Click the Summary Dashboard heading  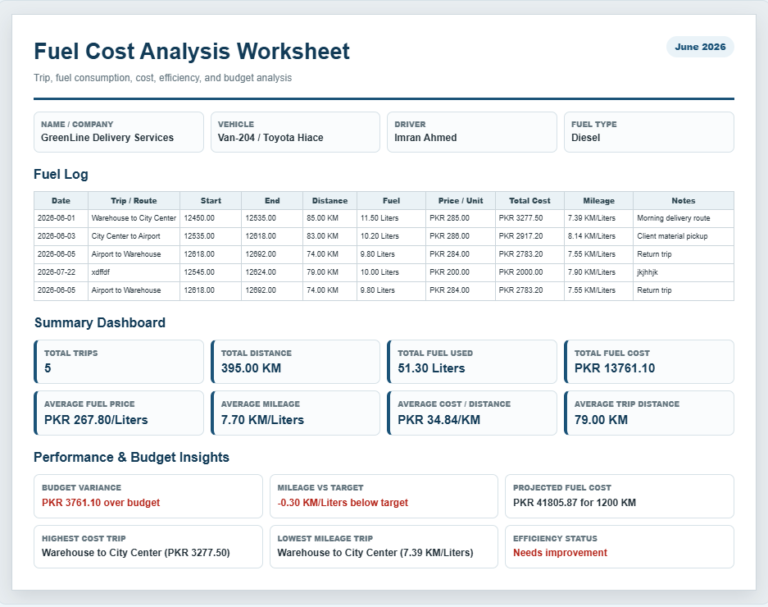click(100, 323)
